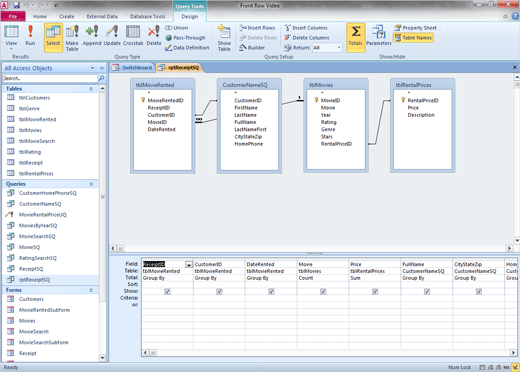520x372 pixels.
Task: Select DateRented field in tblMovieRented
Action: tap(161, 129)
